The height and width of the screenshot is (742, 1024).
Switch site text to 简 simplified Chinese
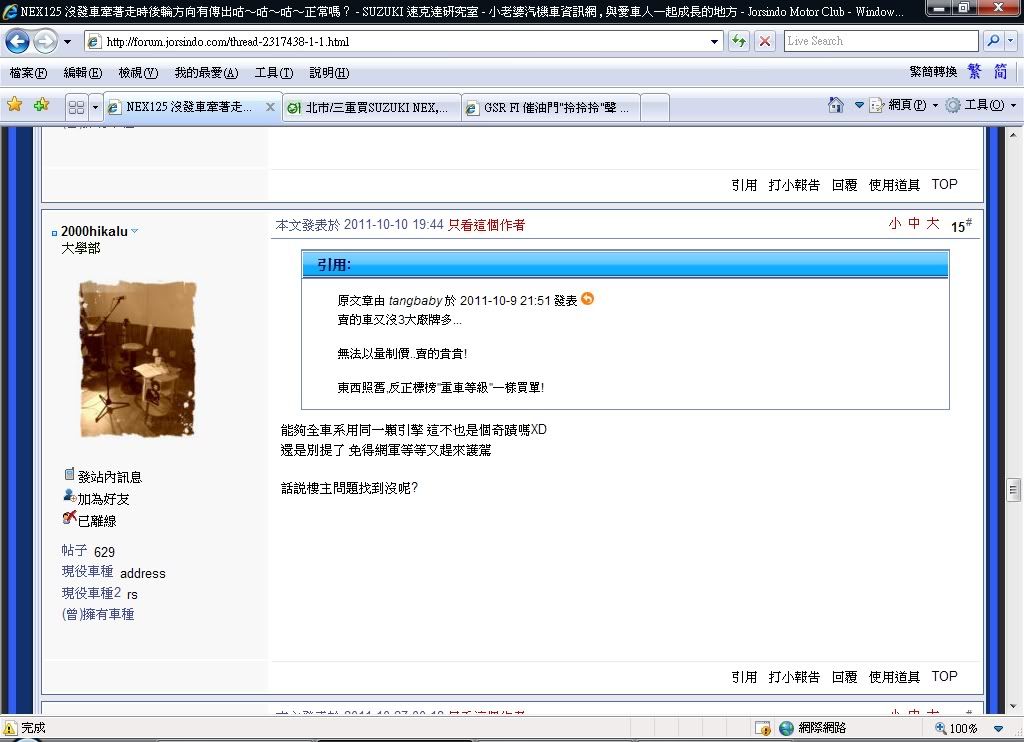(x=1000, y=72)
